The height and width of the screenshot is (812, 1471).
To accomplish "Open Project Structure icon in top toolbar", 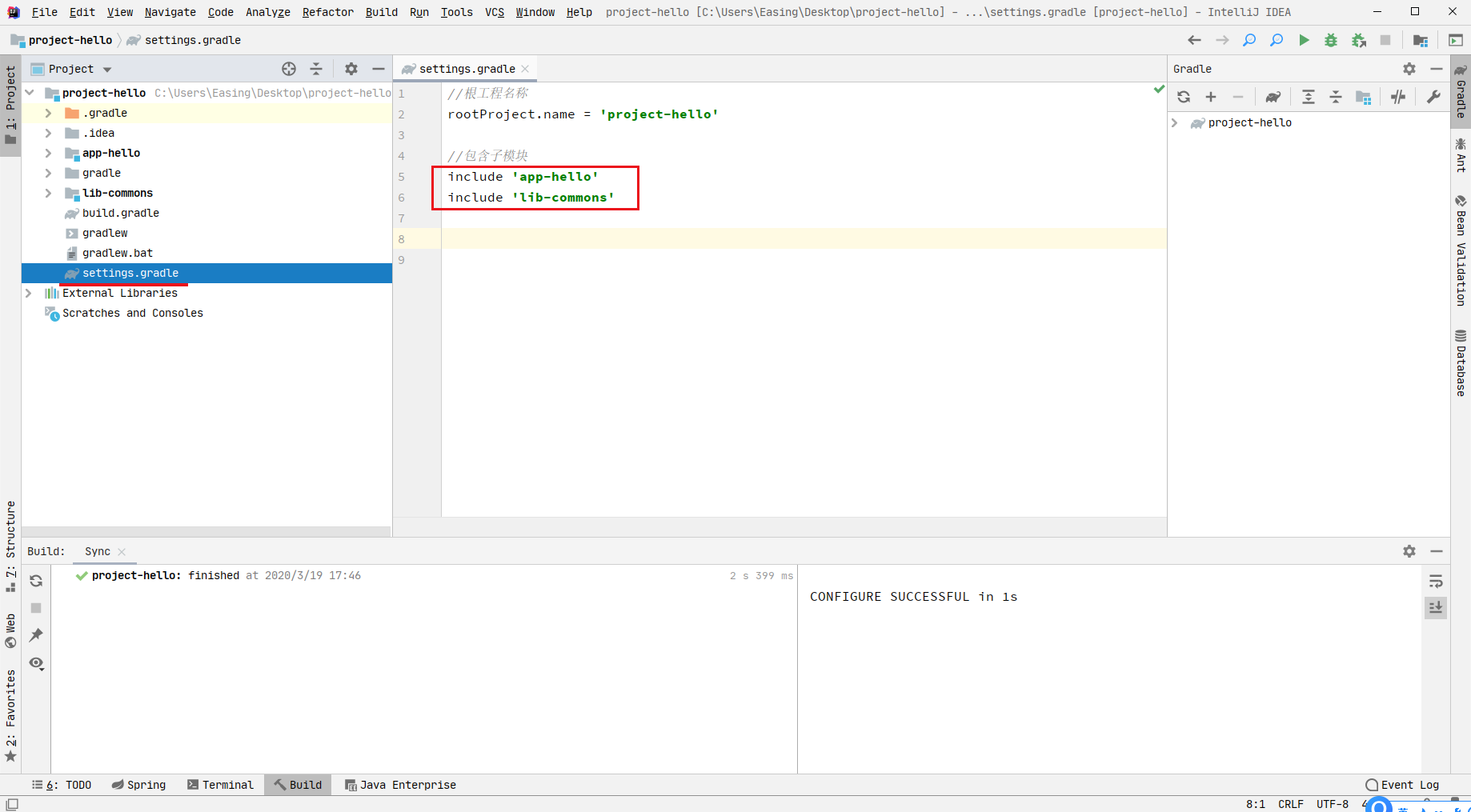I will [1421, 40].
